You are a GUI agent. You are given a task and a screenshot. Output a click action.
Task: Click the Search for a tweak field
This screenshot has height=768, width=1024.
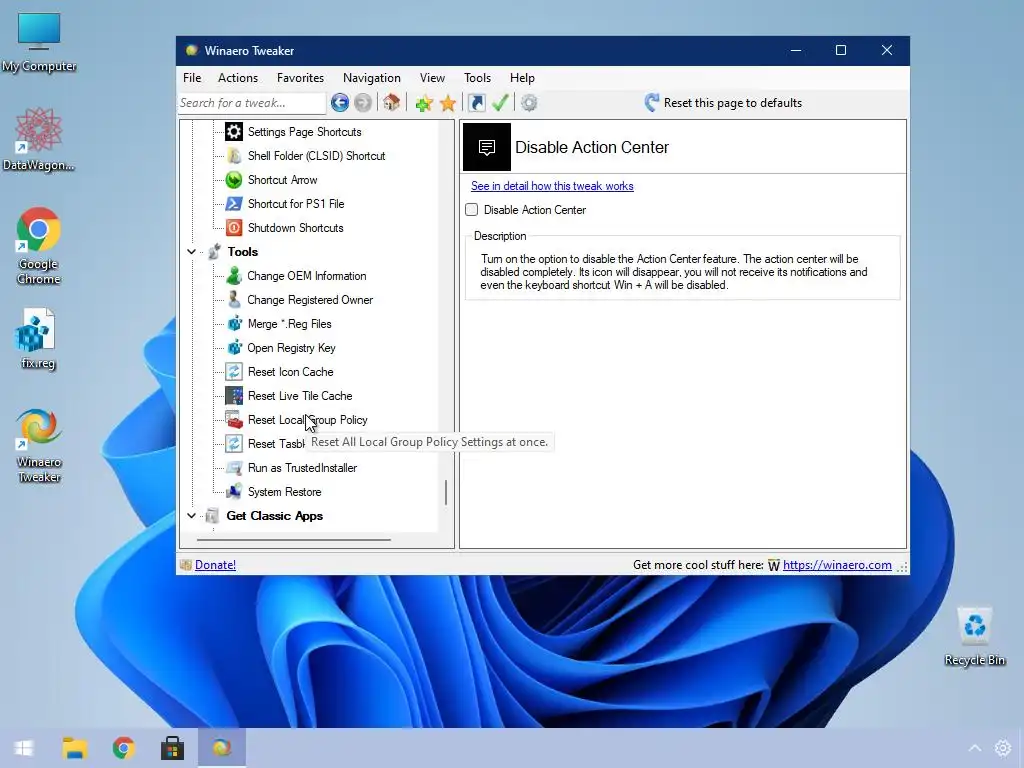[252, 103]
